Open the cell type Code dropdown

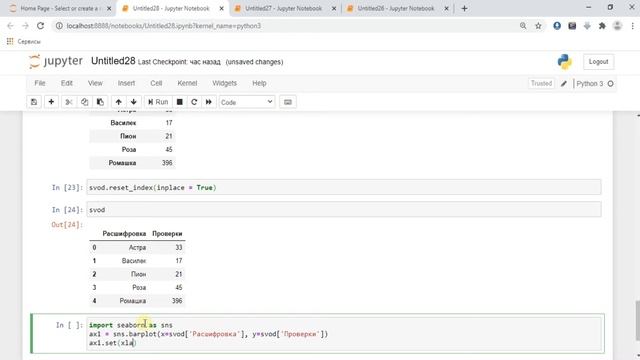[247, 102]
